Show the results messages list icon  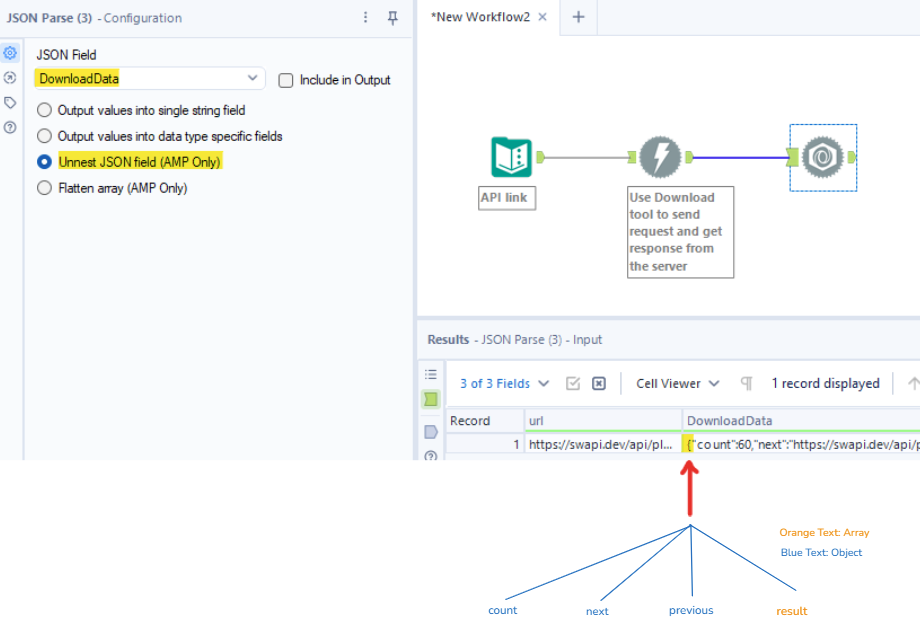431,374
